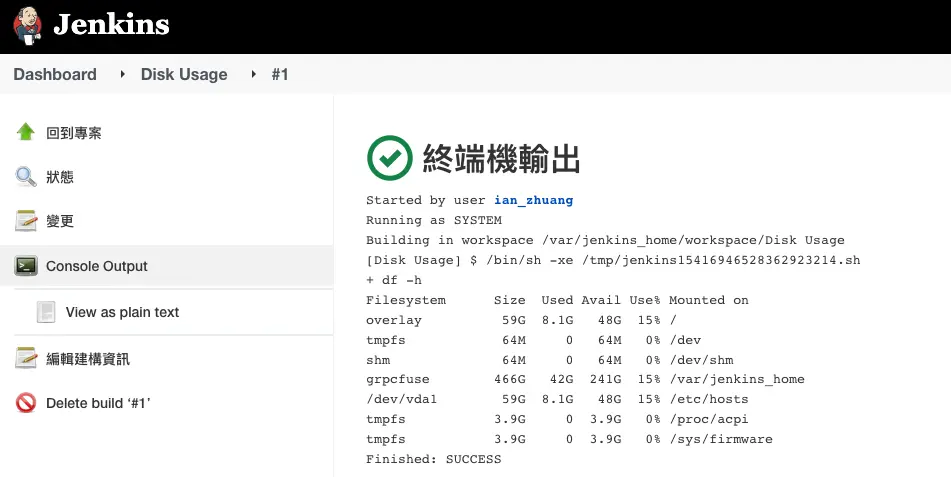
Task: Click the /proc/acpi mount path
Action: click(x=708, y=419)
